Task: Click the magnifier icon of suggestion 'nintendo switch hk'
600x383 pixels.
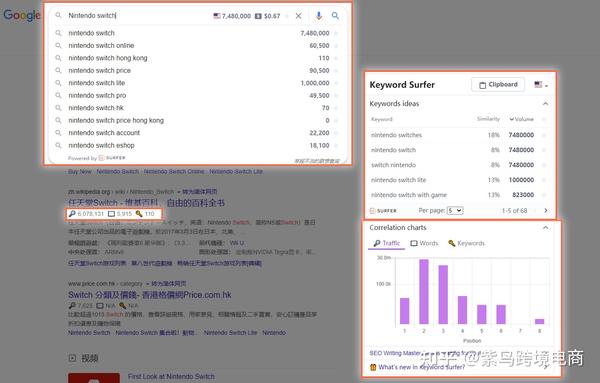Action: click(x=58, y=108)
